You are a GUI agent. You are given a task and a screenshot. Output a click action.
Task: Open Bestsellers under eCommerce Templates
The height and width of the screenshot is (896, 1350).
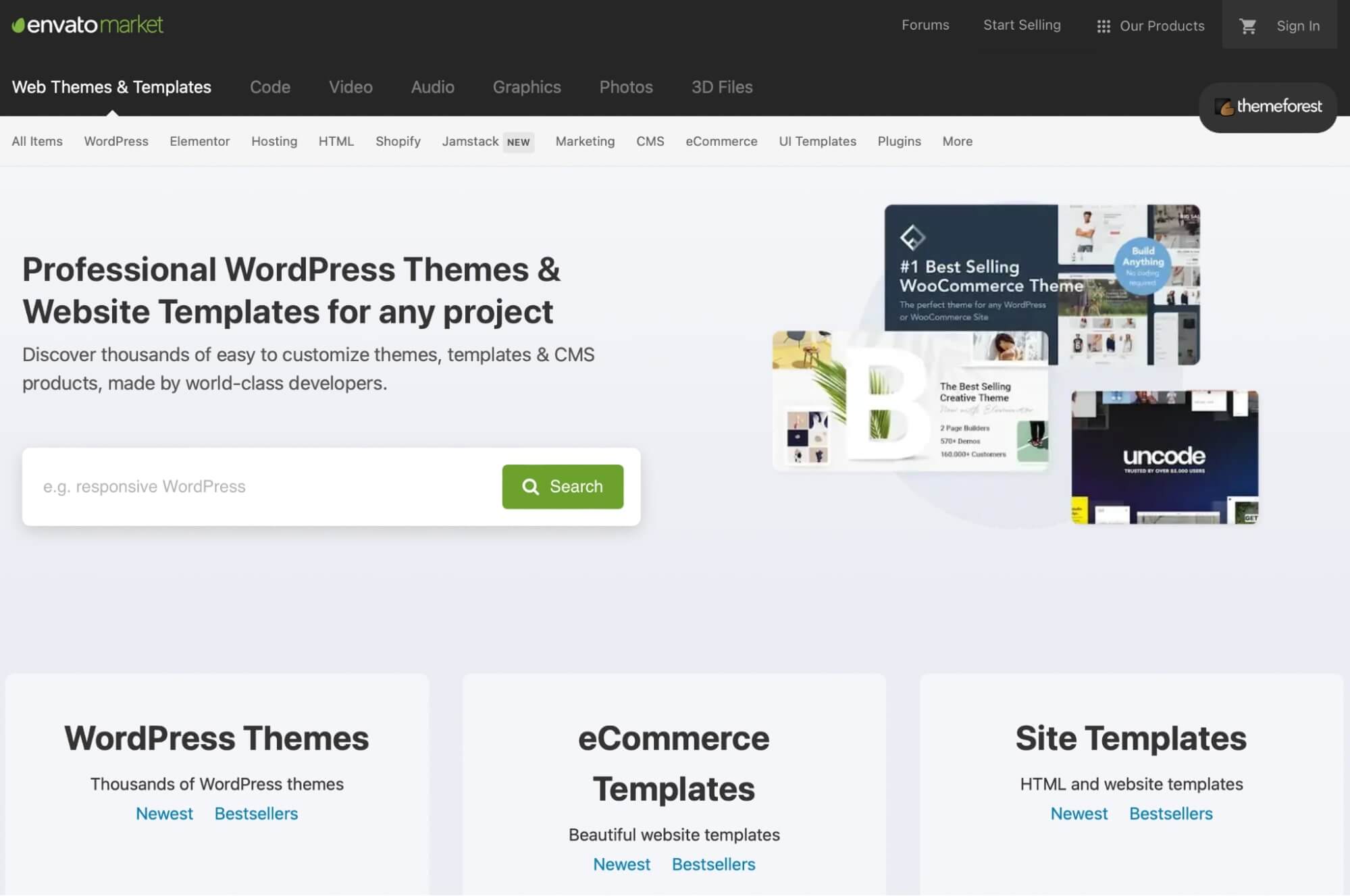click(713, 864)
